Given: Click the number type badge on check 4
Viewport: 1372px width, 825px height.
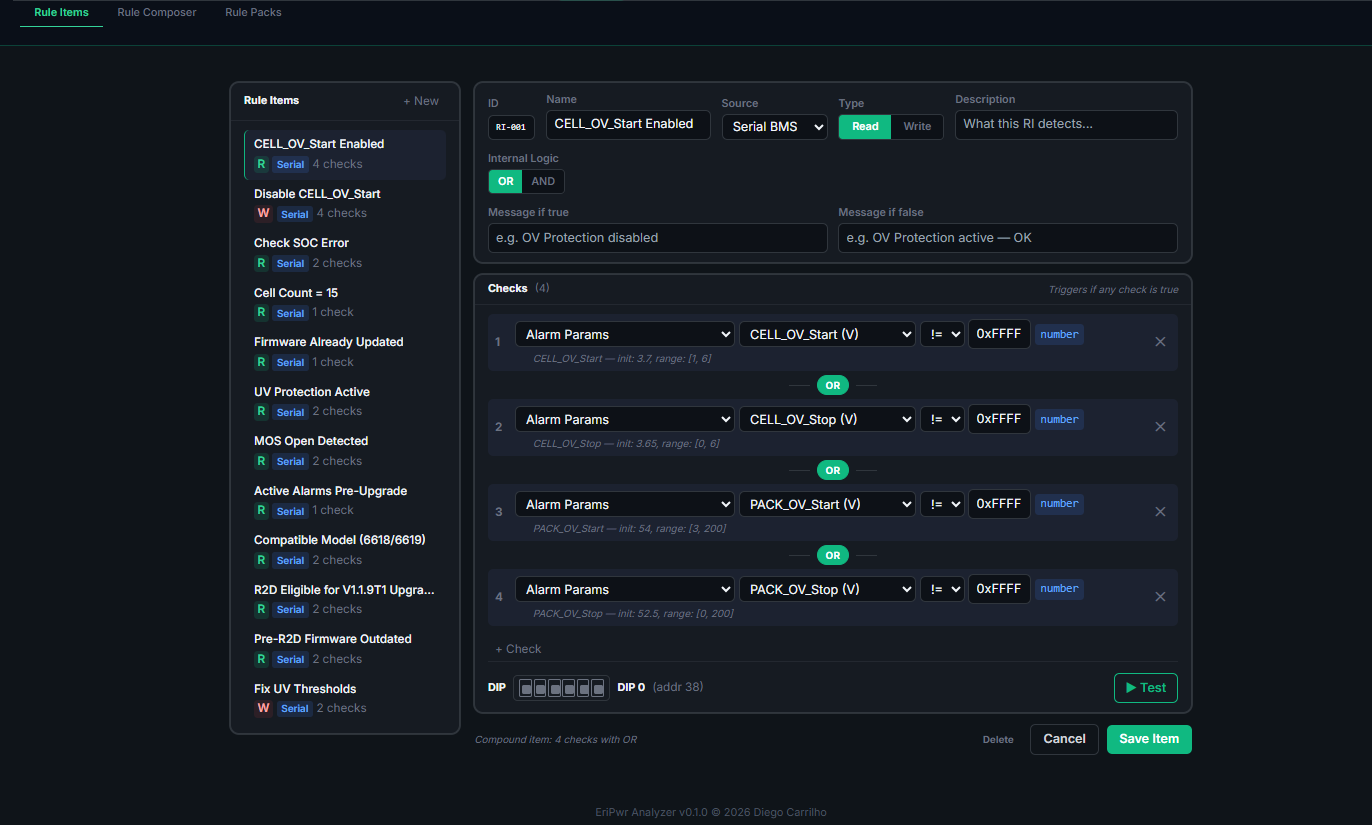Looking at the screenshot, I should pos(1059,589).
